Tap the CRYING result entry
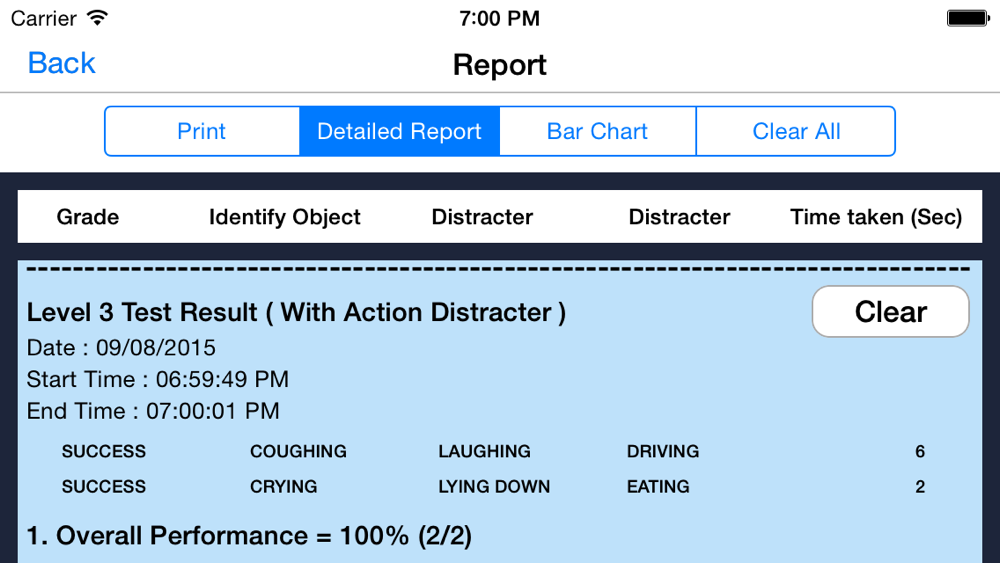The height and width of the screenshot is (563, 1000). tap(283, 486)
